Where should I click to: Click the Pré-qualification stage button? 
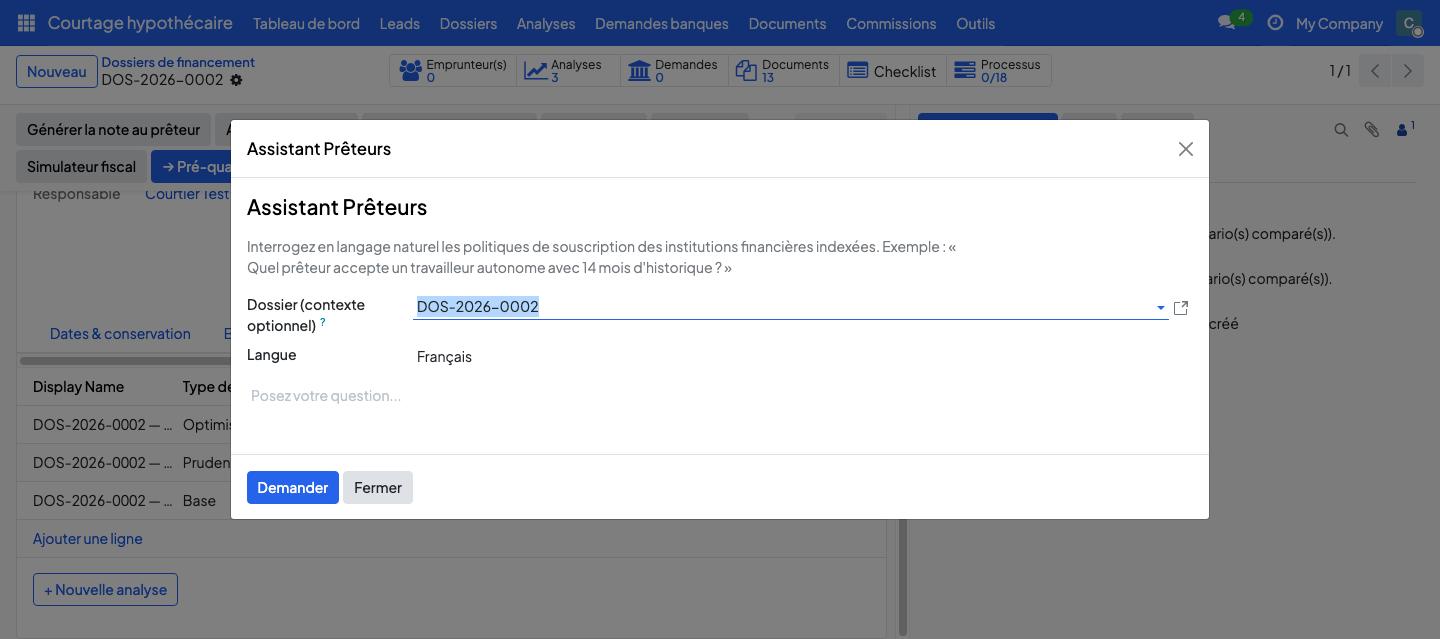pos(192,167)
